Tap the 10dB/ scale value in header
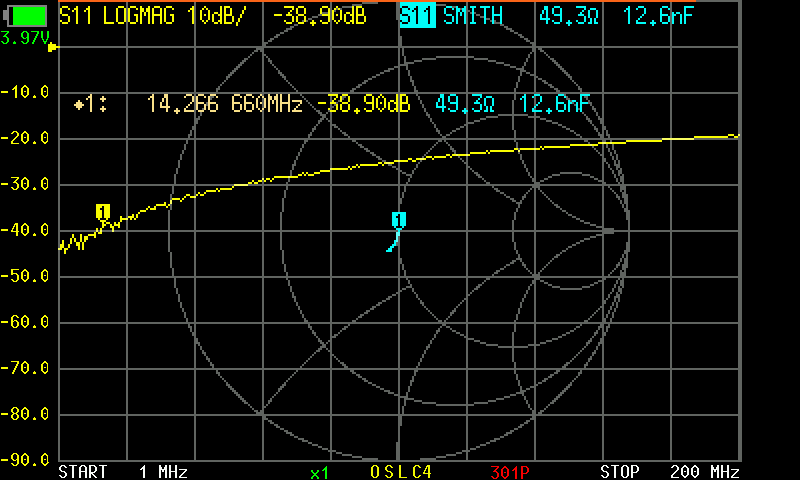800x480 pixels. [216, 16]
